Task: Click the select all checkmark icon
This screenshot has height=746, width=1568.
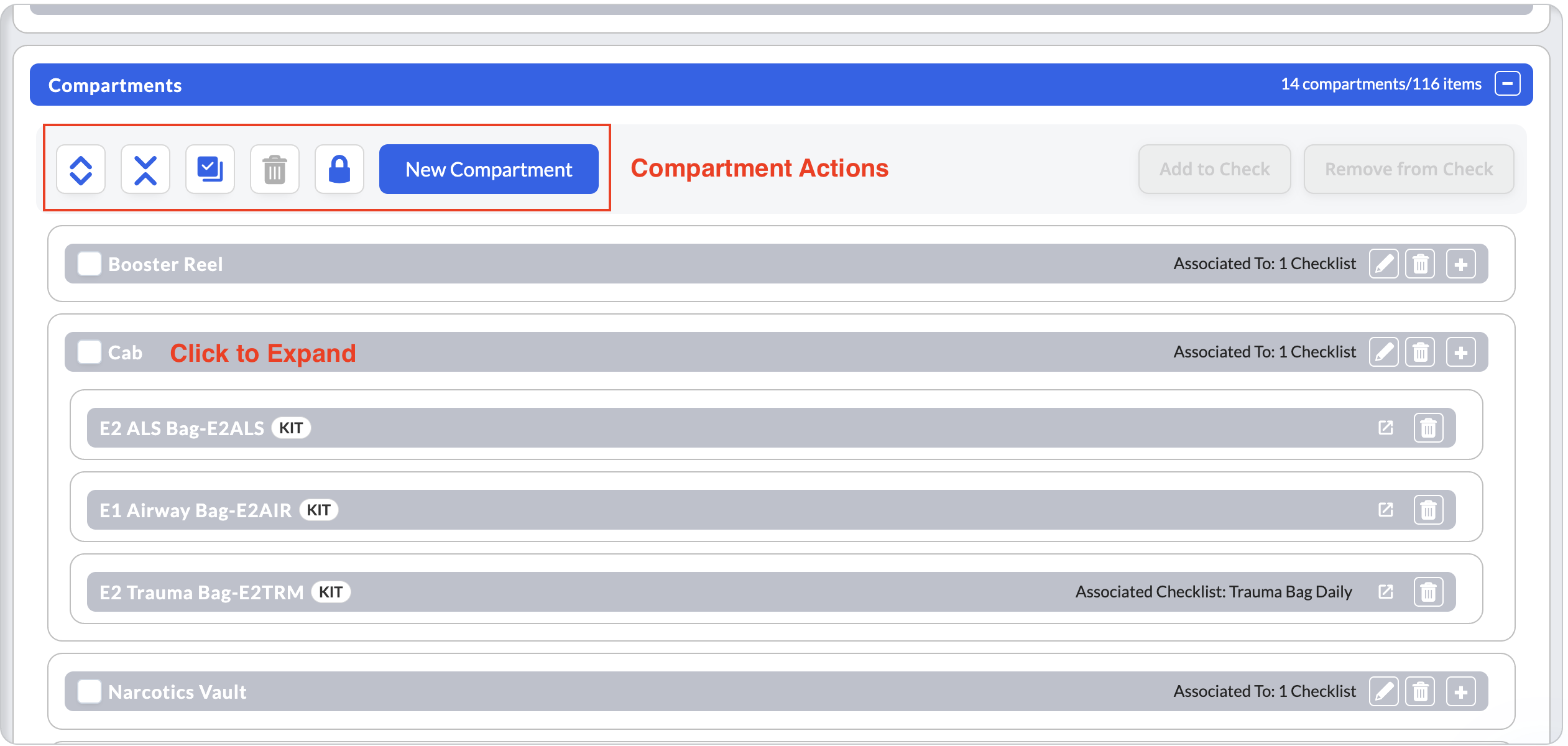Action: tap(210, 169)
